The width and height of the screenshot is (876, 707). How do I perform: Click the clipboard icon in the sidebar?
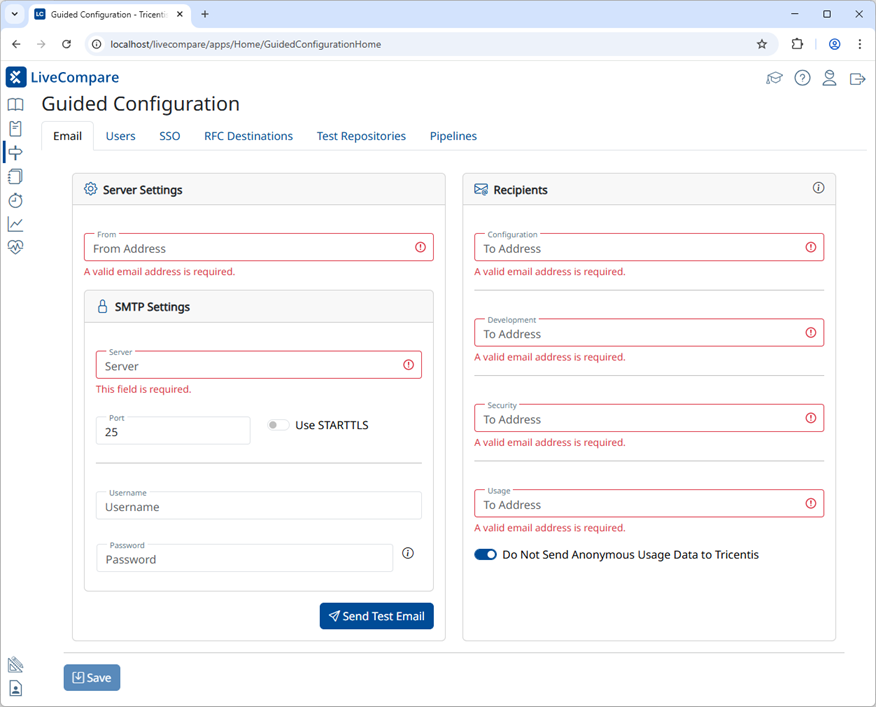click(x=15, y=128)
